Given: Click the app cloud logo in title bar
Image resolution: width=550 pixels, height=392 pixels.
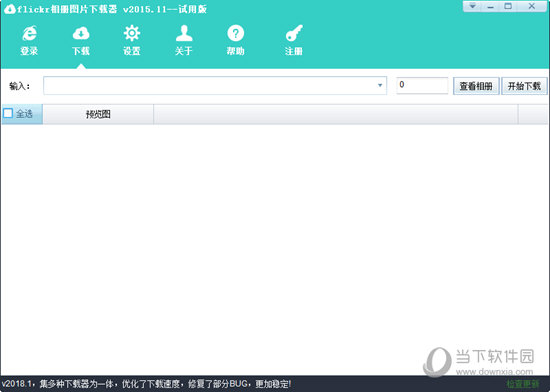Looking at the screenshot, I should (x=9, y=9).
